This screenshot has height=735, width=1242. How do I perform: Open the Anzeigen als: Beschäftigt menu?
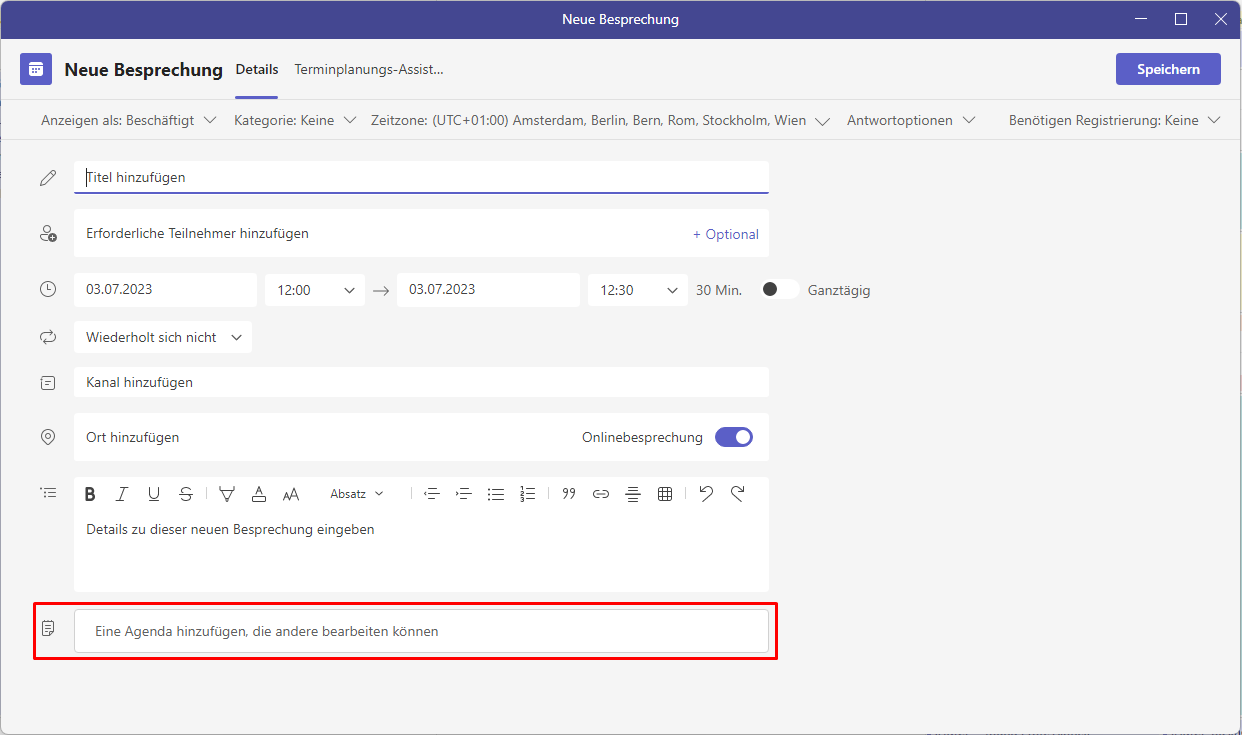[128, 120]
